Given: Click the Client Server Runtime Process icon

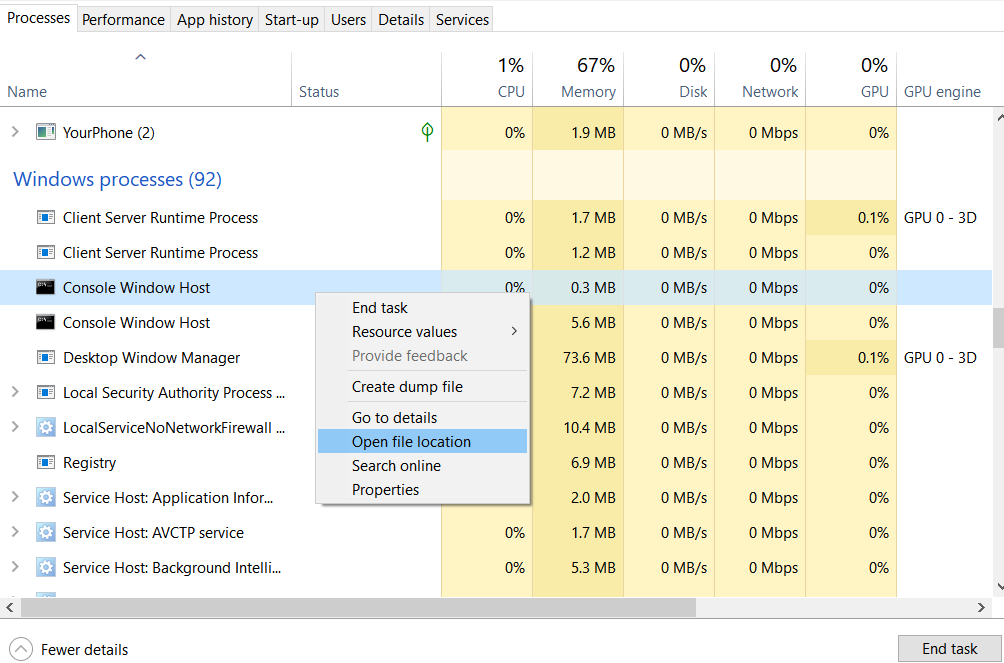Looking at the screenshot, I should pos(46,217).
